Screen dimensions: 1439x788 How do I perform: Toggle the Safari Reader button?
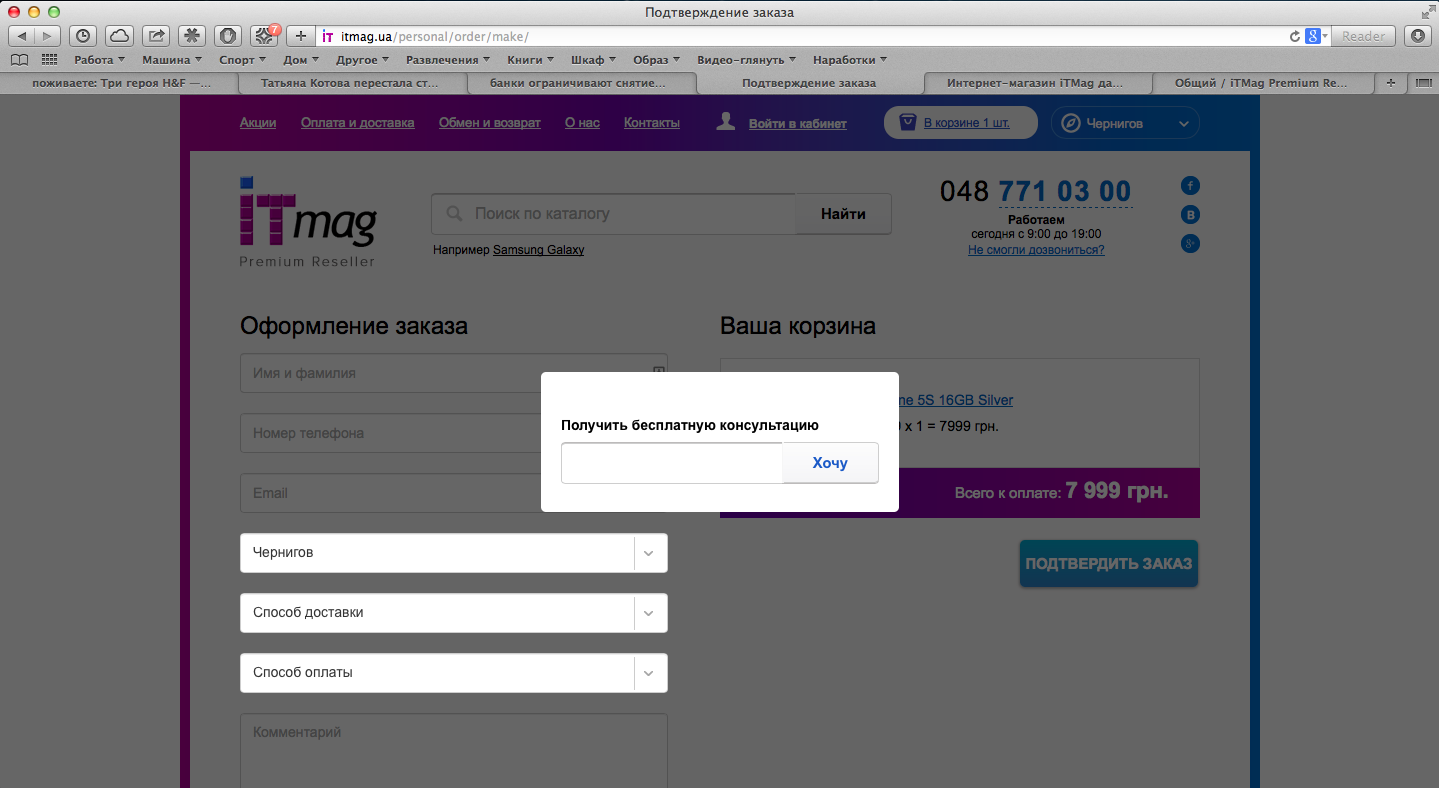[1364, 36]
